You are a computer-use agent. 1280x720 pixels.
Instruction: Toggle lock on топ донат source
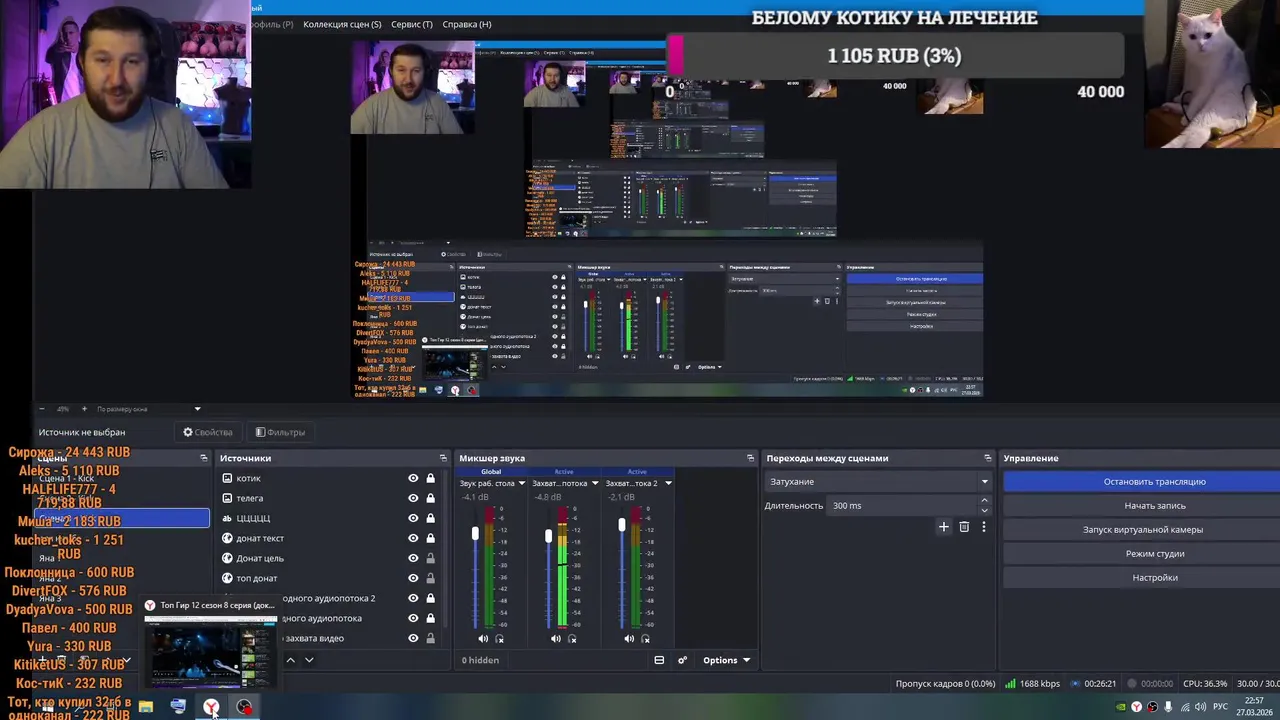tap(431, 578)
